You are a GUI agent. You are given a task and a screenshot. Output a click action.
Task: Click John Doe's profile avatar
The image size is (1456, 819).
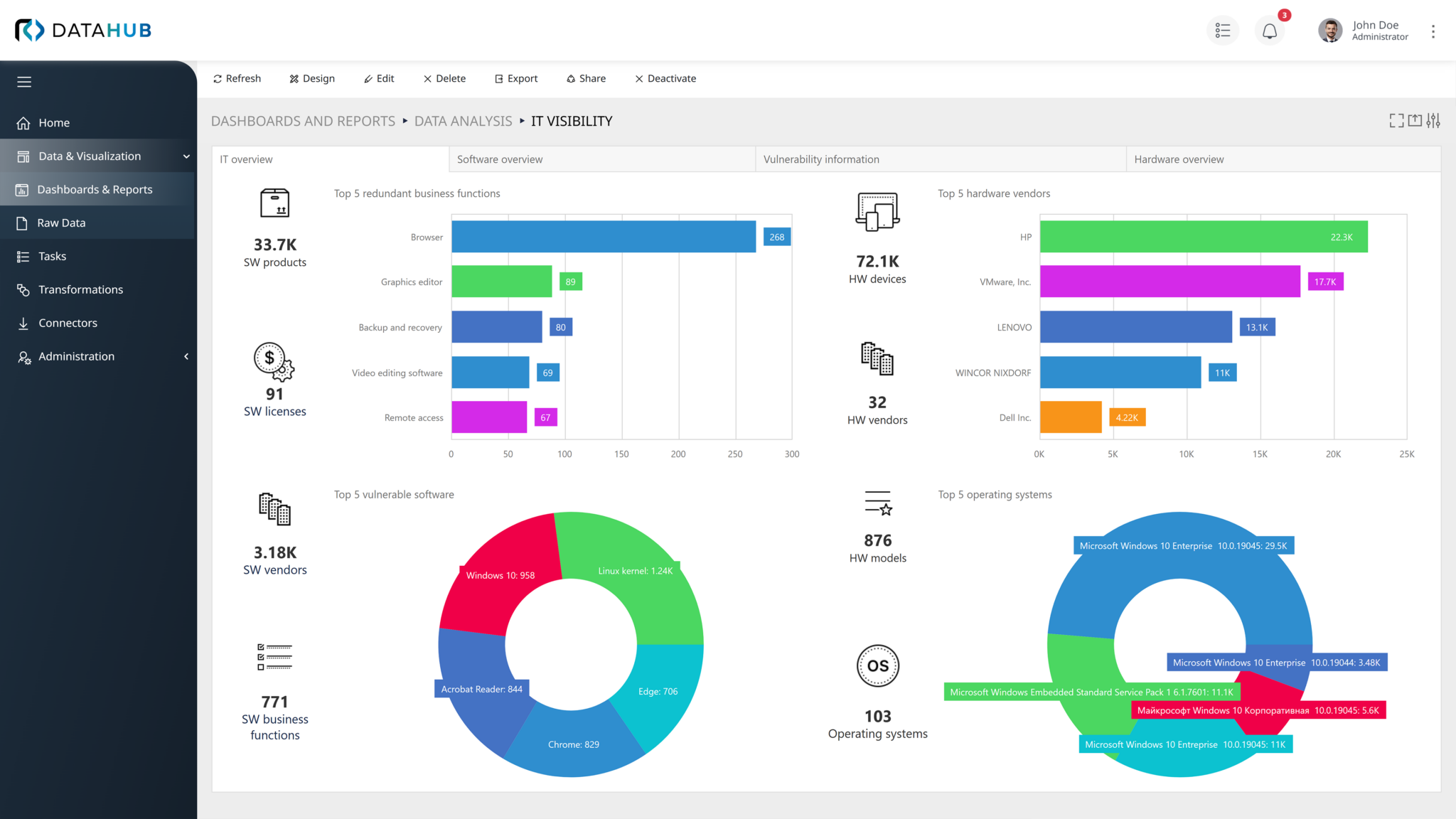[x=1330, y=31]
